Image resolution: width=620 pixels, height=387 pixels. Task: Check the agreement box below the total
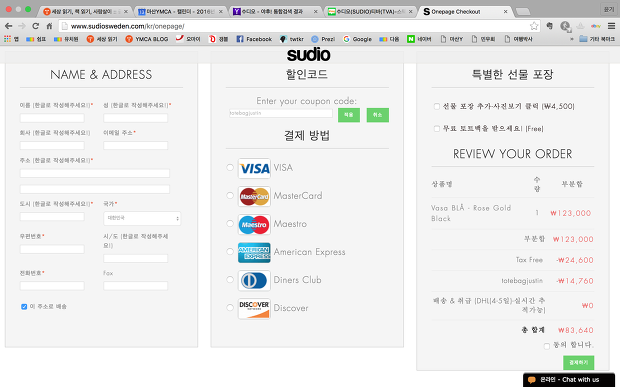pos(546,346)
